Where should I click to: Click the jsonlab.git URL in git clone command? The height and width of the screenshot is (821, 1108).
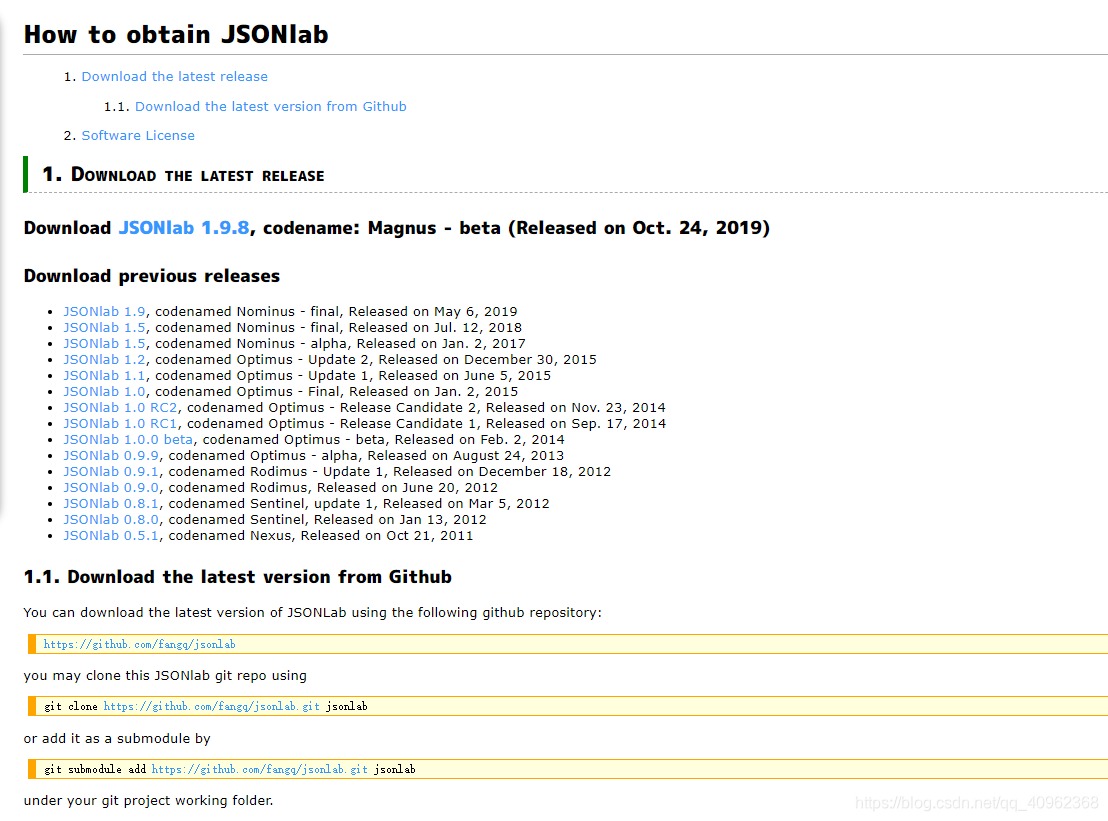pos(211,707)
